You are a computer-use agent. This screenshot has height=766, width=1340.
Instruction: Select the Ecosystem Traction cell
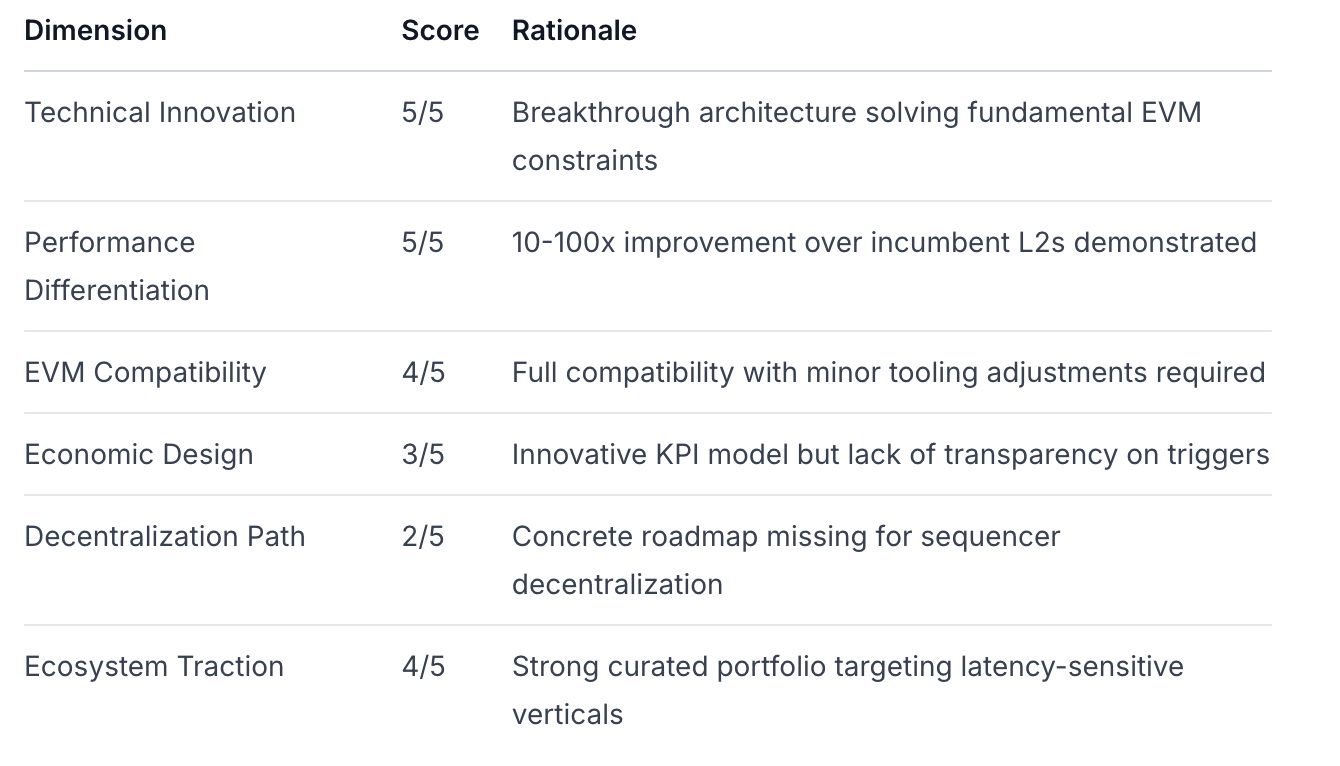pyautogui.click(x=154, y=667)
